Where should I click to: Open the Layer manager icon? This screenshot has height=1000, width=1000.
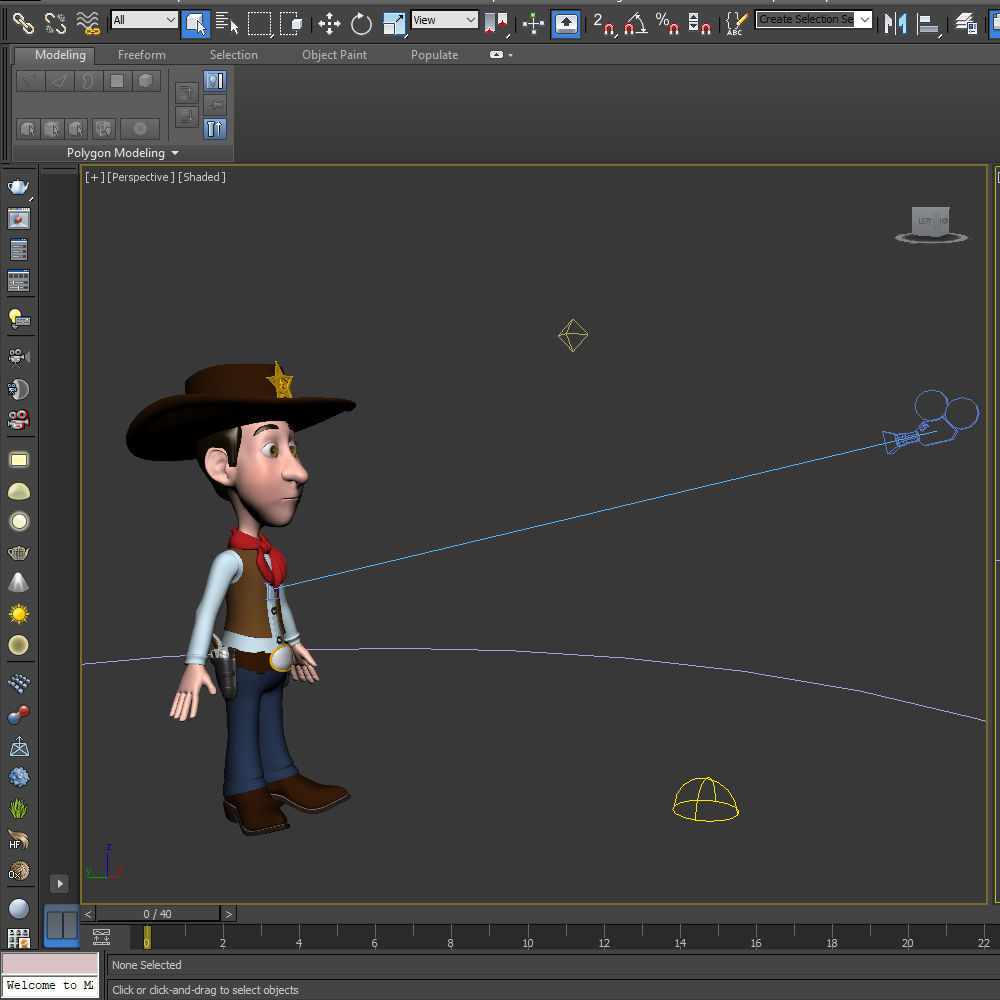click(x=966, y=24)
